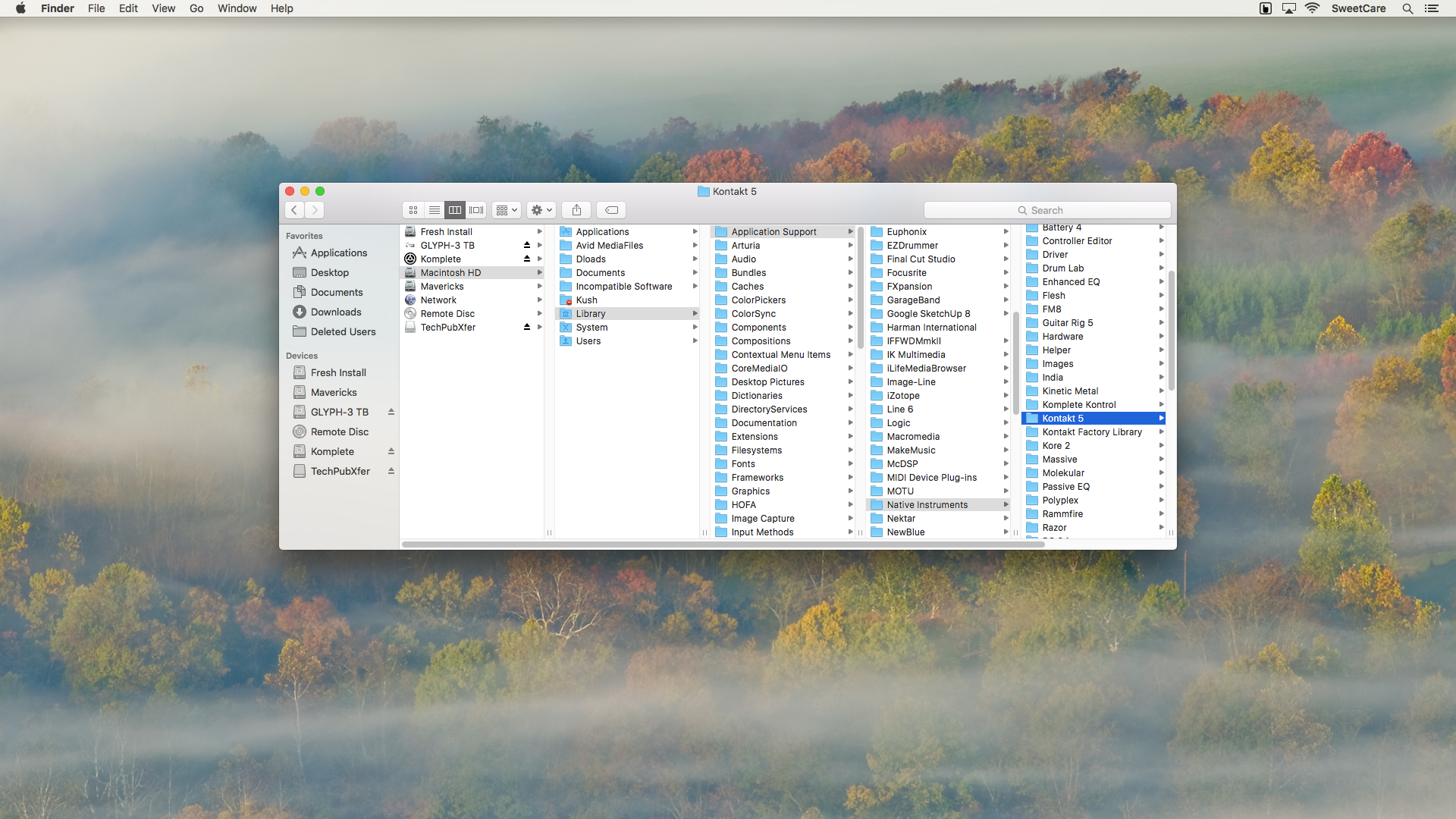Open the Edit menu

click(128, 8)
